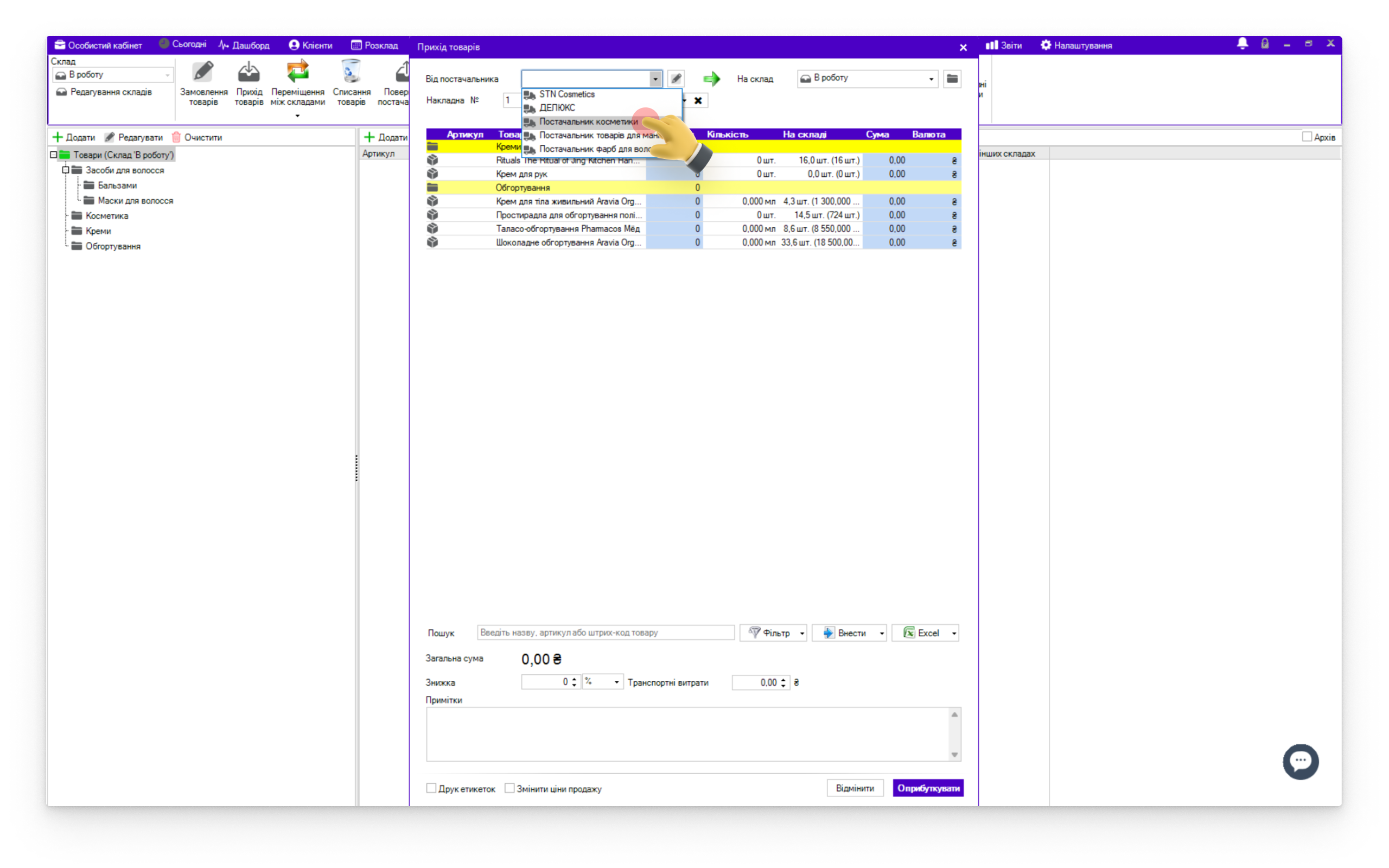
Task: Click Редагування складів link
Action: (104, 92)
